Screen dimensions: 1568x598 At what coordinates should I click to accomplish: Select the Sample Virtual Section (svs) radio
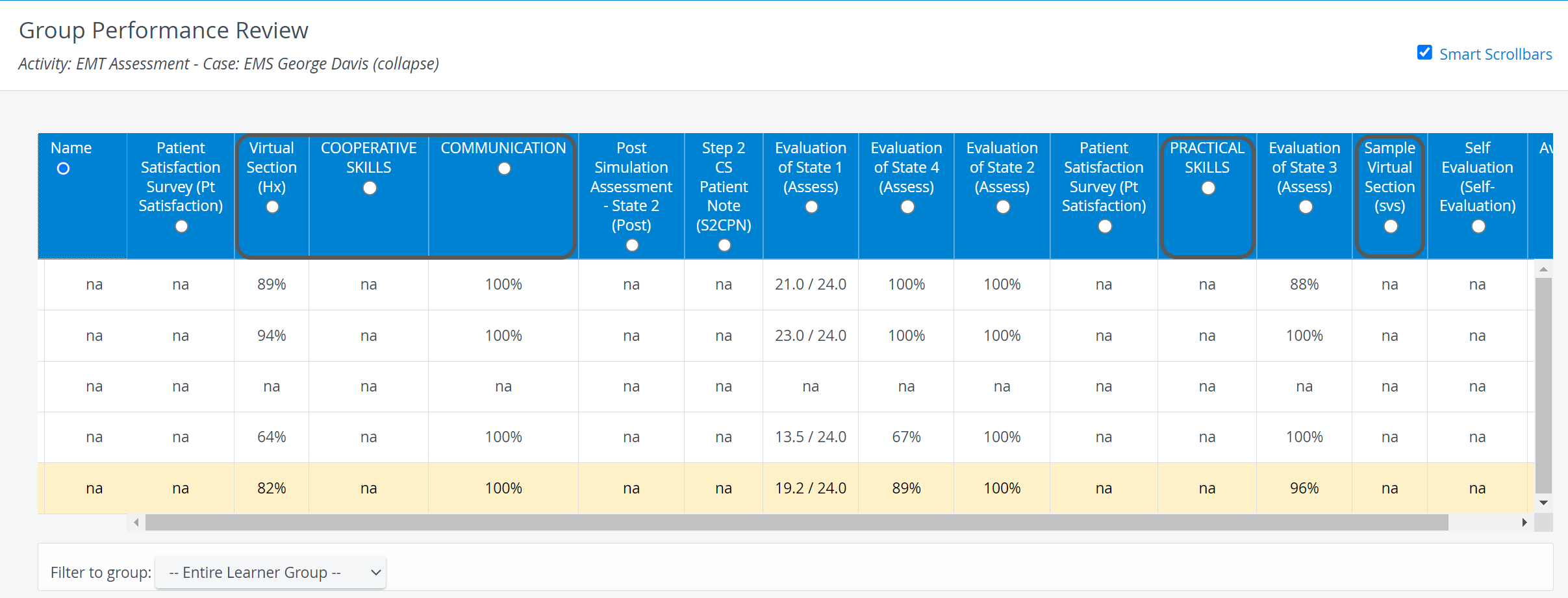tap(1391, 227)
